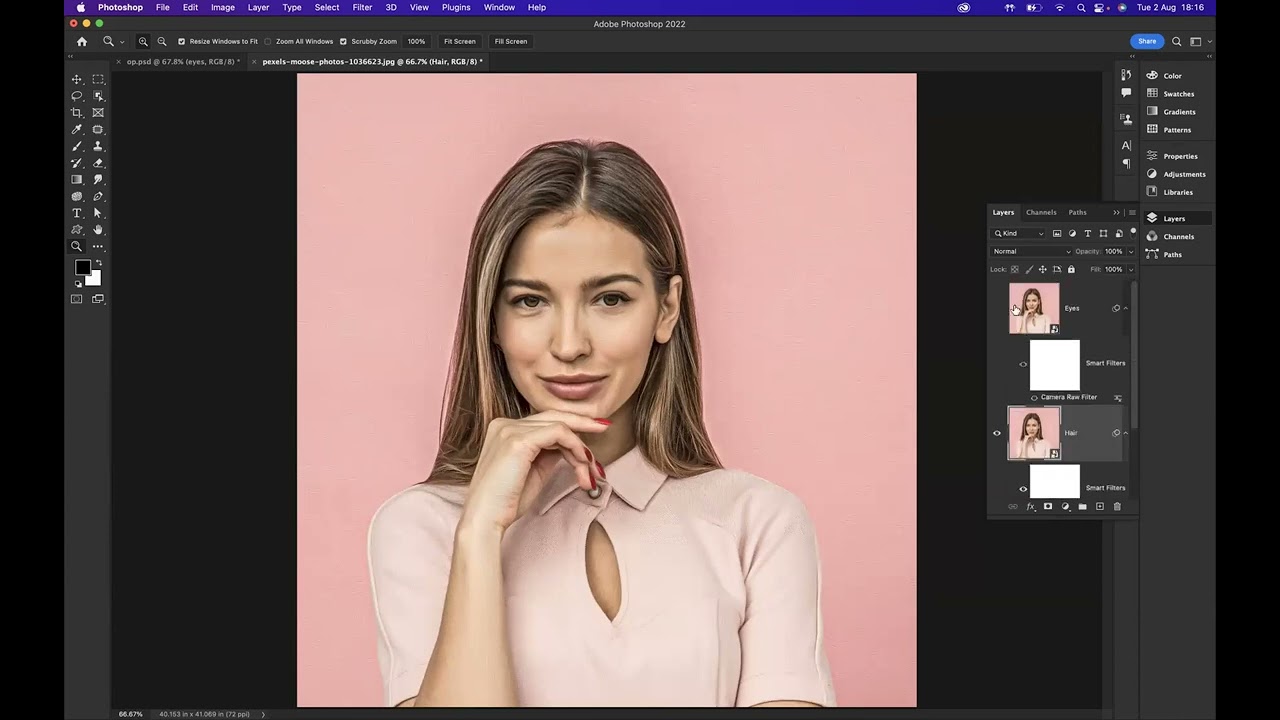1280x720 pixels.
Task: Open the Select menu
Action: coord(327,7)
